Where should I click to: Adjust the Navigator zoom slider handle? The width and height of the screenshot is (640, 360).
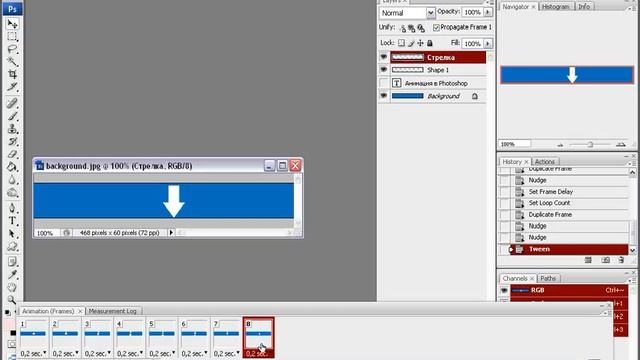point(590,144)
